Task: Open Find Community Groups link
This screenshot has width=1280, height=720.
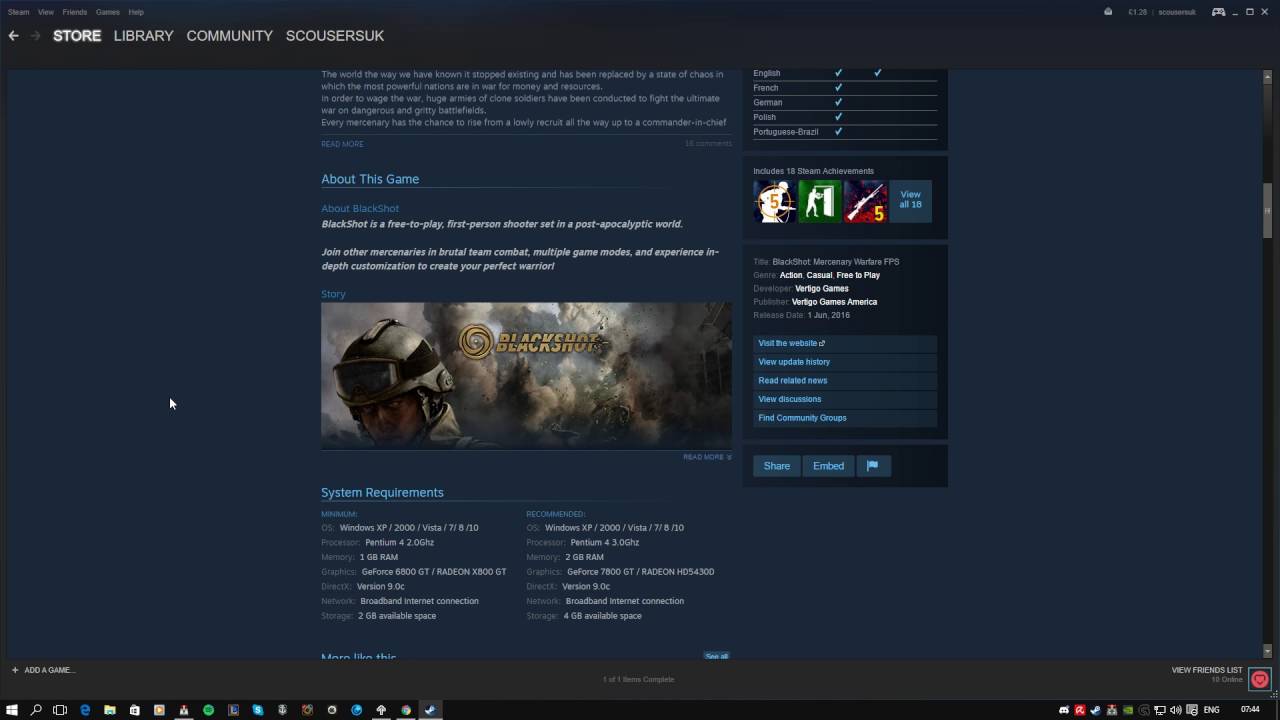Action: [x=845, y=418]
